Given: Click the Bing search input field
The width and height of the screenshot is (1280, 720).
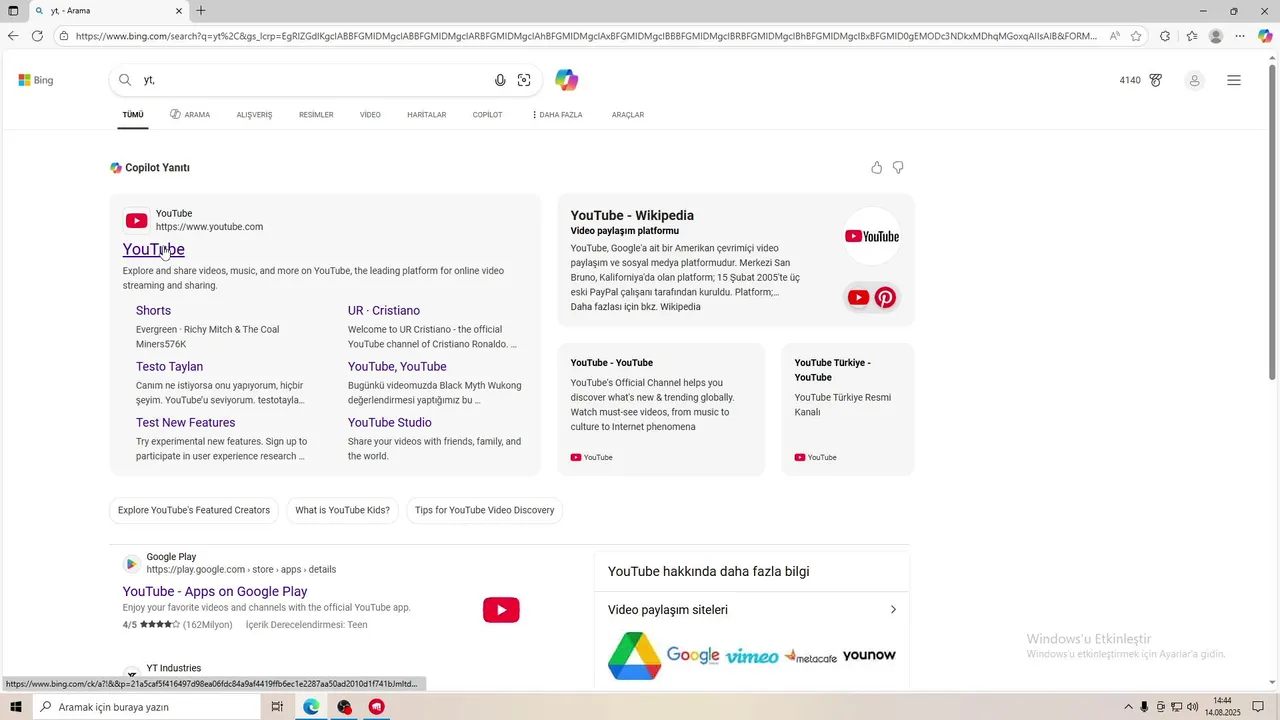Looking at the screenshot, I should pyautogui.click(x=315, y=80).
